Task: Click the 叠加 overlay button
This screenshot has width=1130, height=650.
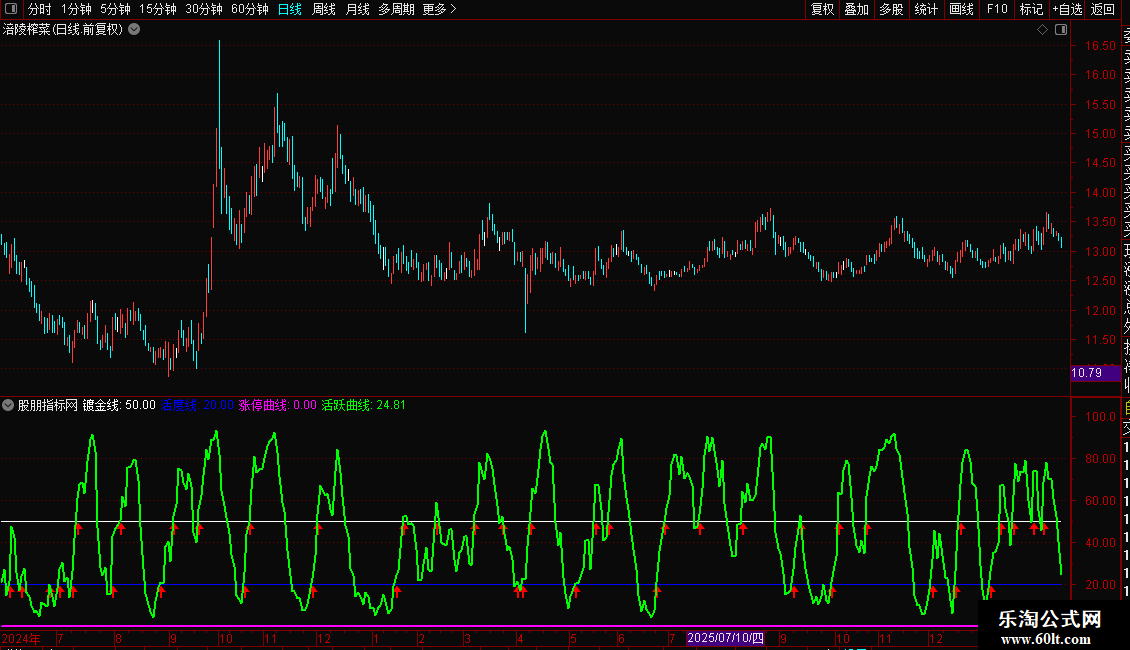Action: pyautogui.click(x=857, y=9)
